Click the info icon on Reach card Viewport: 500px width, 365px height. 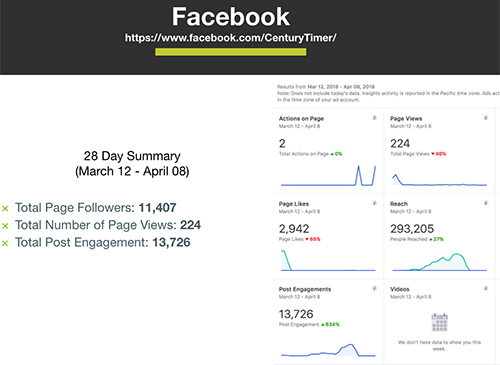[x=486, y=203]
